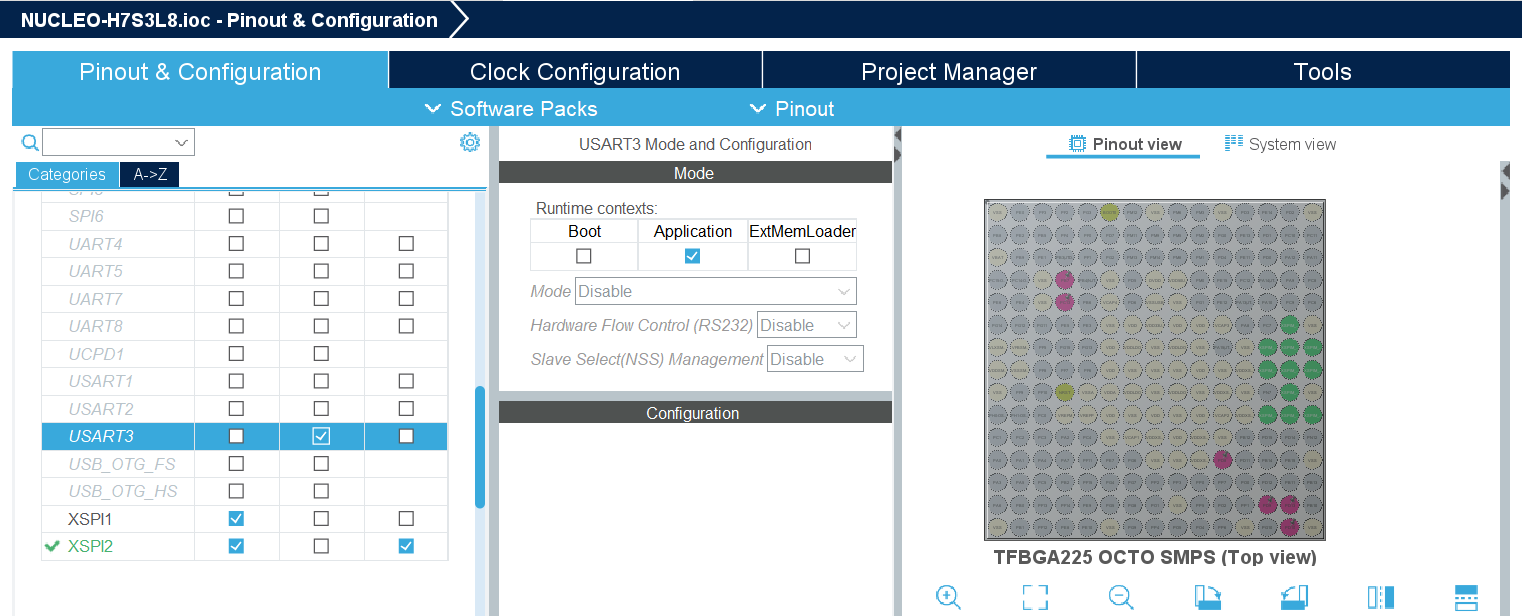Rotate pinout view counter-clockwise icon
Viewport: 1522px width, 616px height.
coord(1294,597)
